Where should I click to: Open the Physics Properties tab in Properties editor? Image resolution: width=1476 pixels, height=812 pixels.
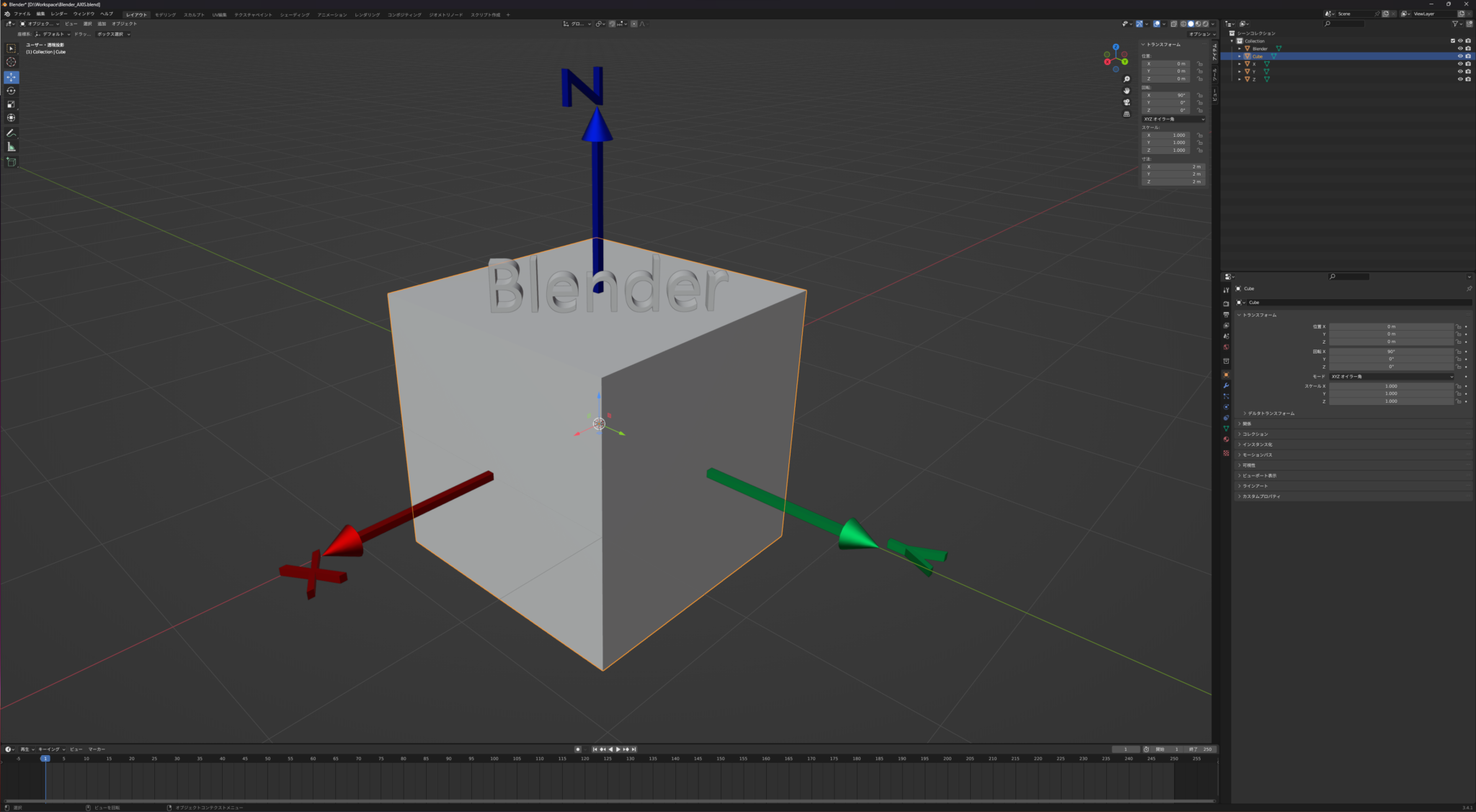(1227, 407)
